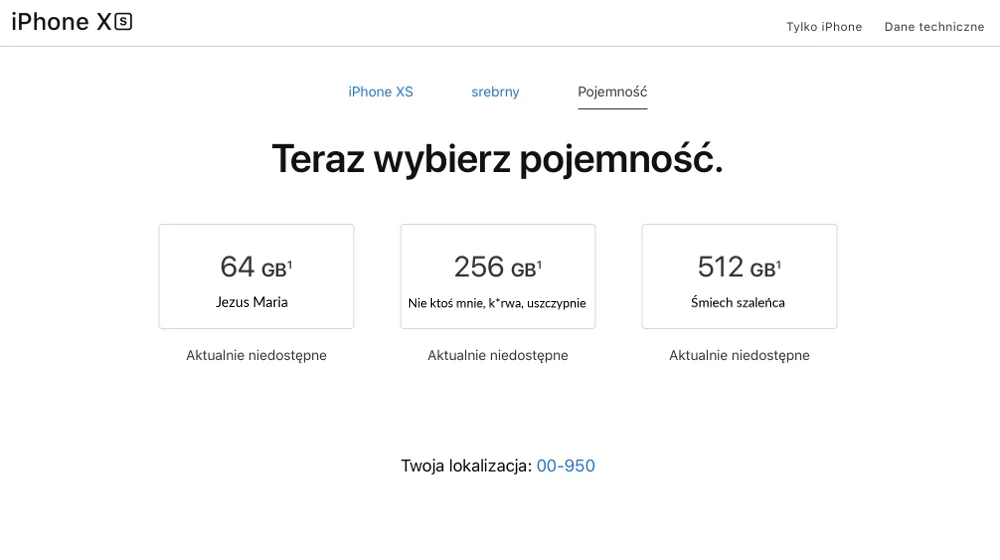Click 'Aktualnie niedostępne' under 512 GB
Screen dimensions: 1000x560
point(739,355)
